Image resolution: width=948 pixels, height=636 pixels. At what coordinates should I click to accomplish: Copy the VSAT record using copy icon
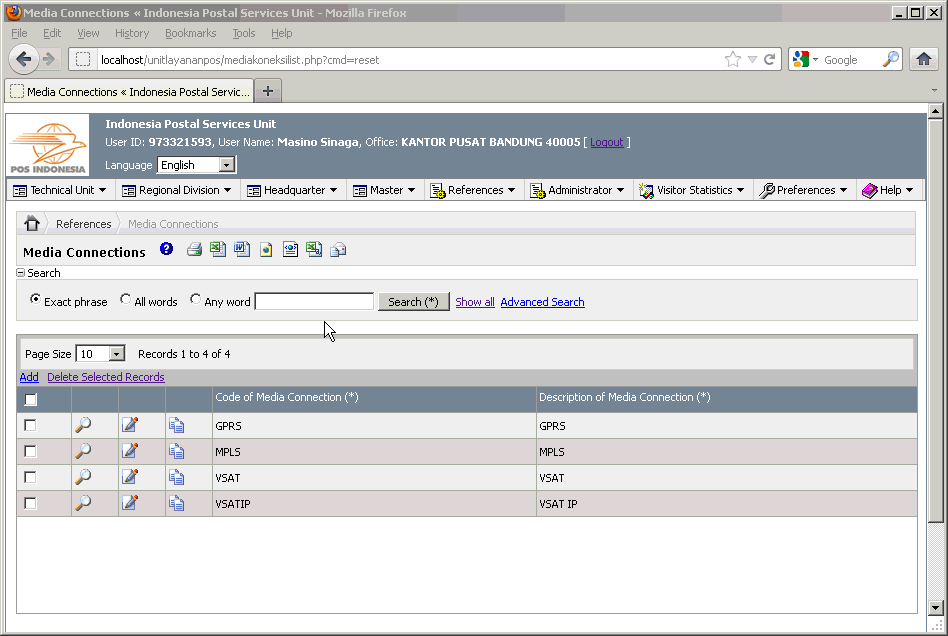tap(177, 477)
